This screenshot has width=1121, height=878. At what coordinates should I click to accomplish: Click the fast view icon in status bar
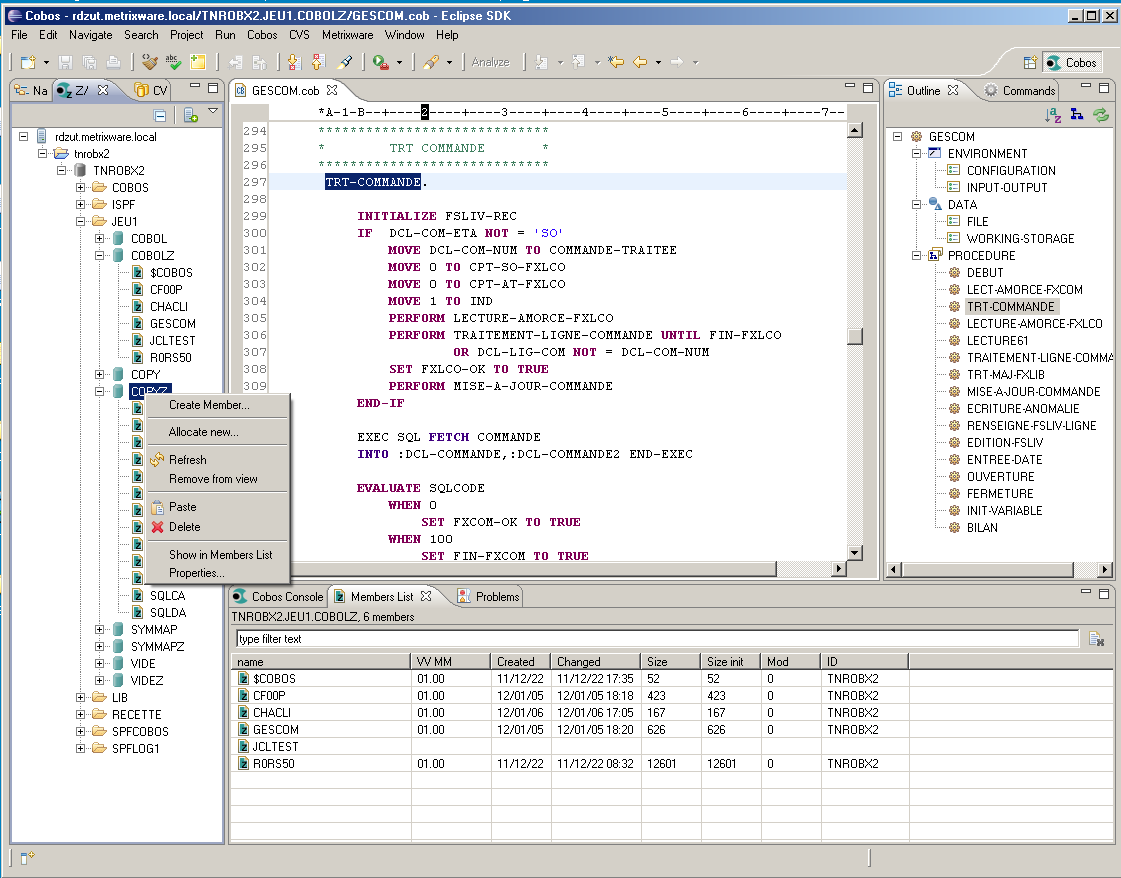click(27, 857)
